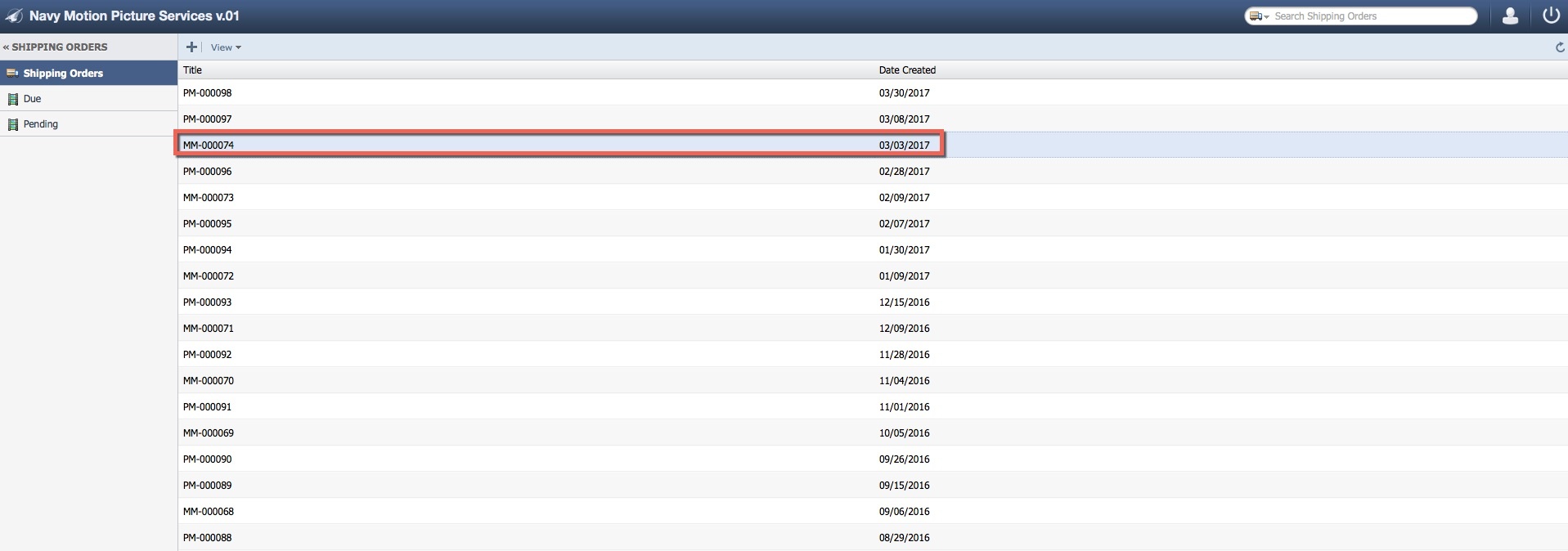Image resolution: width=1568 pixels, height=551 pixels.
Task: Select order PM-000088 row
Action: coord(208,538)
